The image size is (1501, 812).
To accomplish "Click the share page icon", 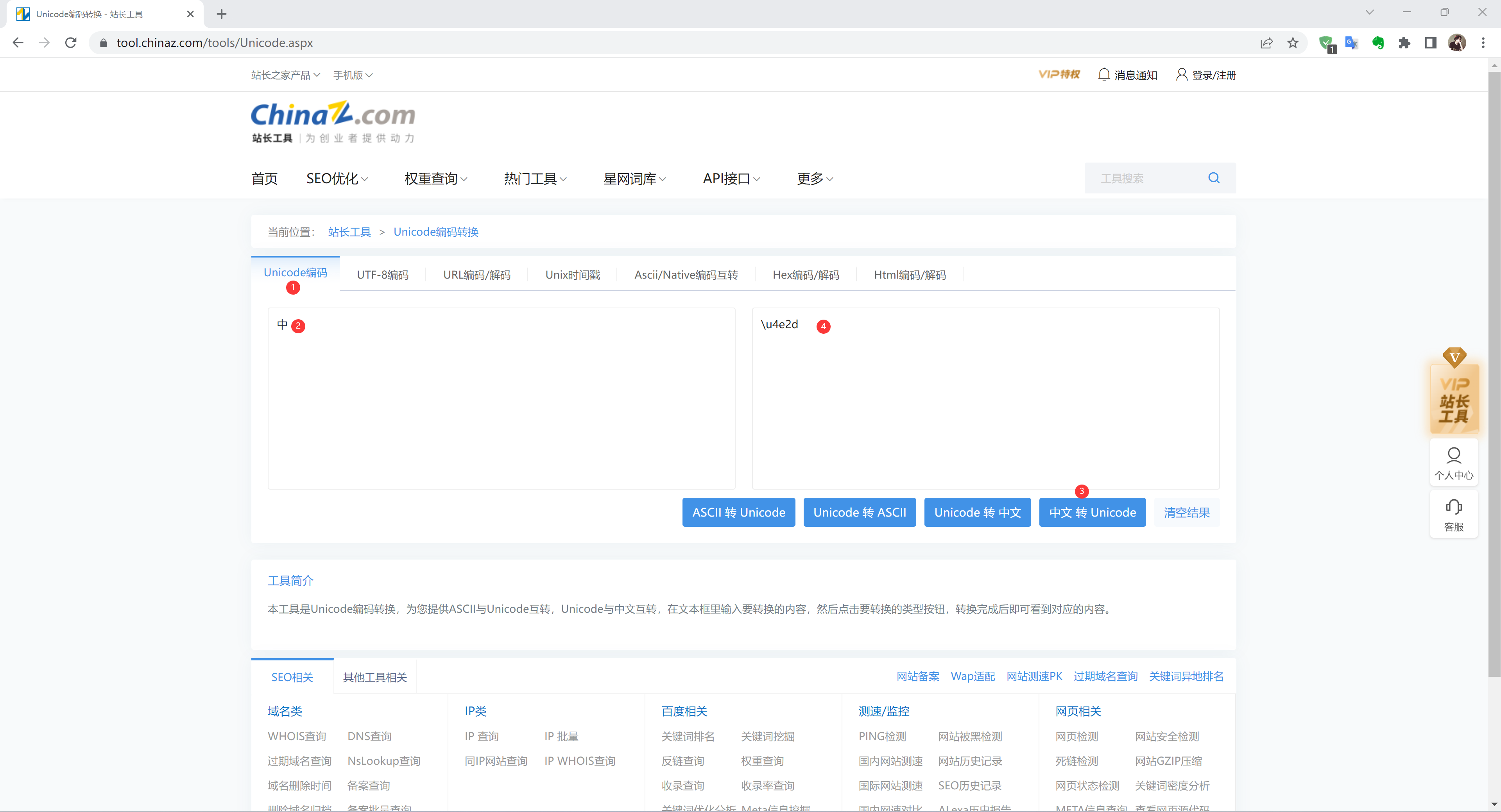I will pyautogui.click(x=1266, y=43).
